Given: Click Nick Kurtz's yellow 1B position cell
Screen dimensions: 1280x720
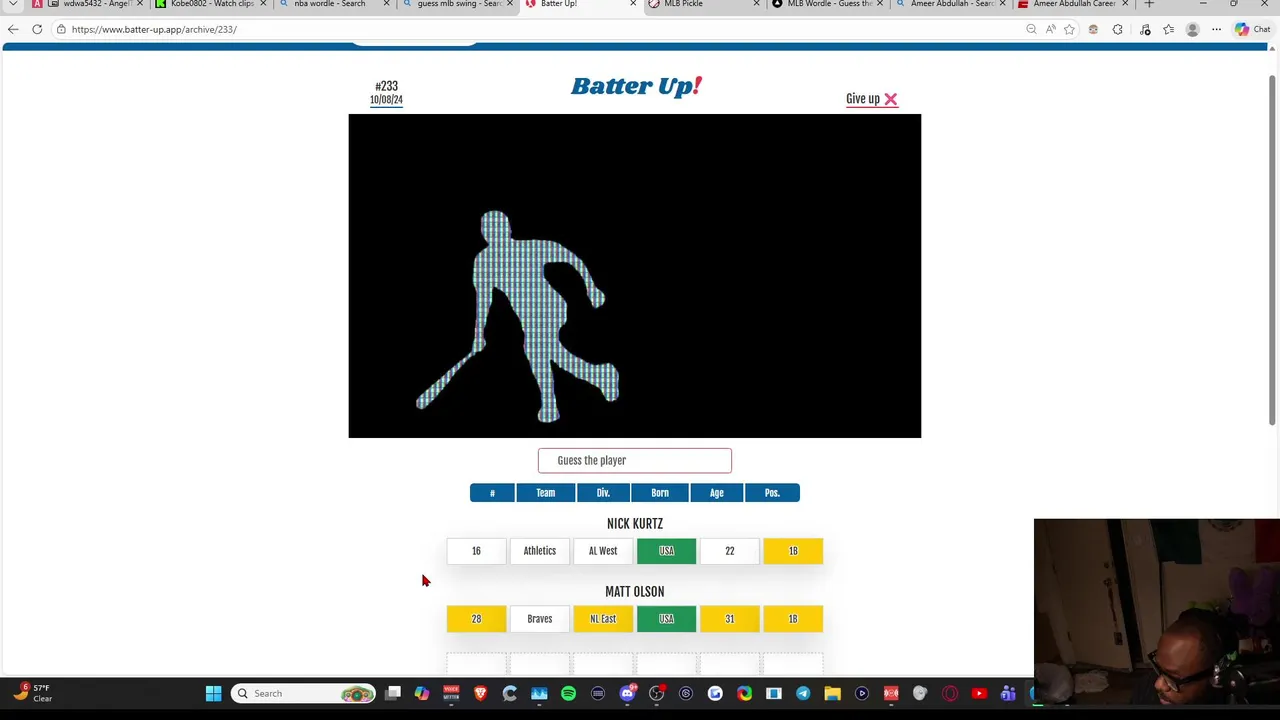Looking at the screenshot, I should pyautogui.click(x=793, y=551).
